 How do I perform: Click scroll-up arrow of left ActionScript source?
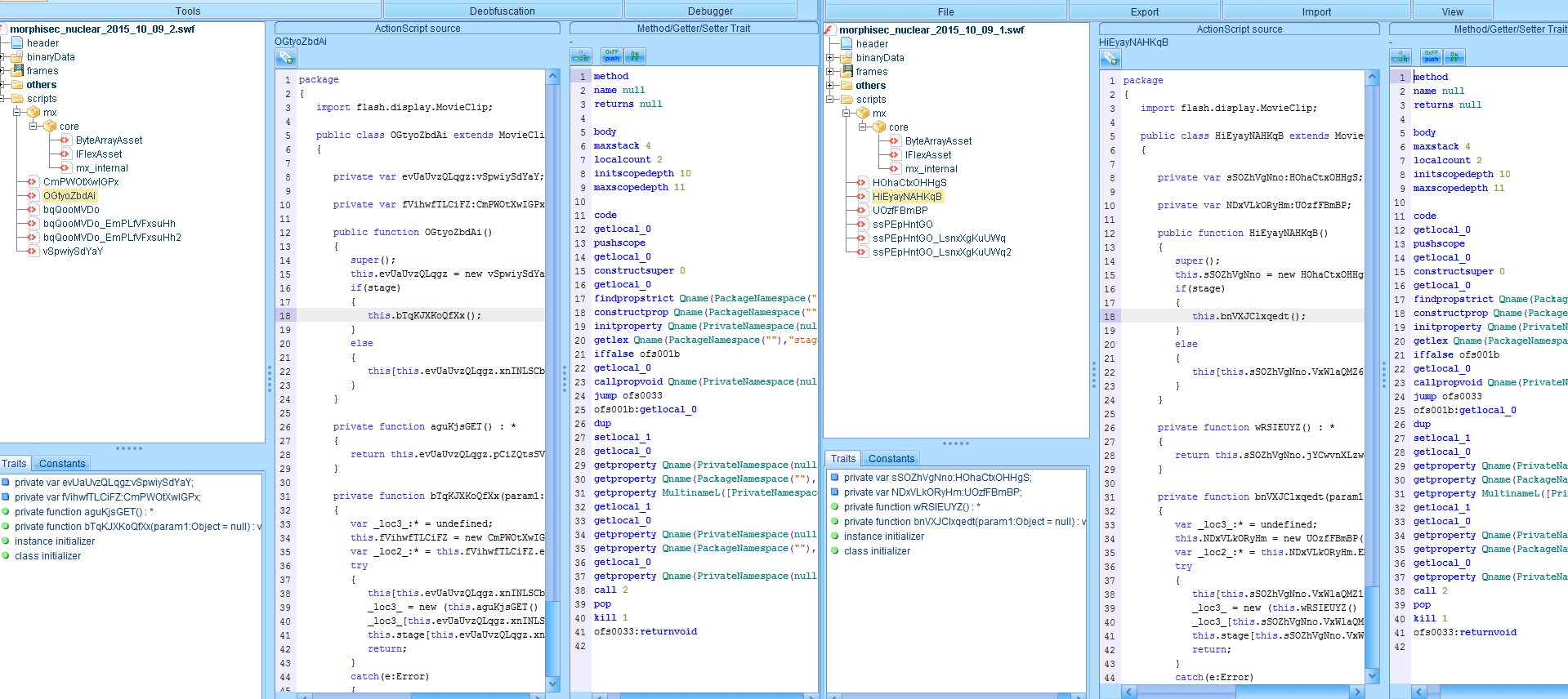tap(553, 76)
